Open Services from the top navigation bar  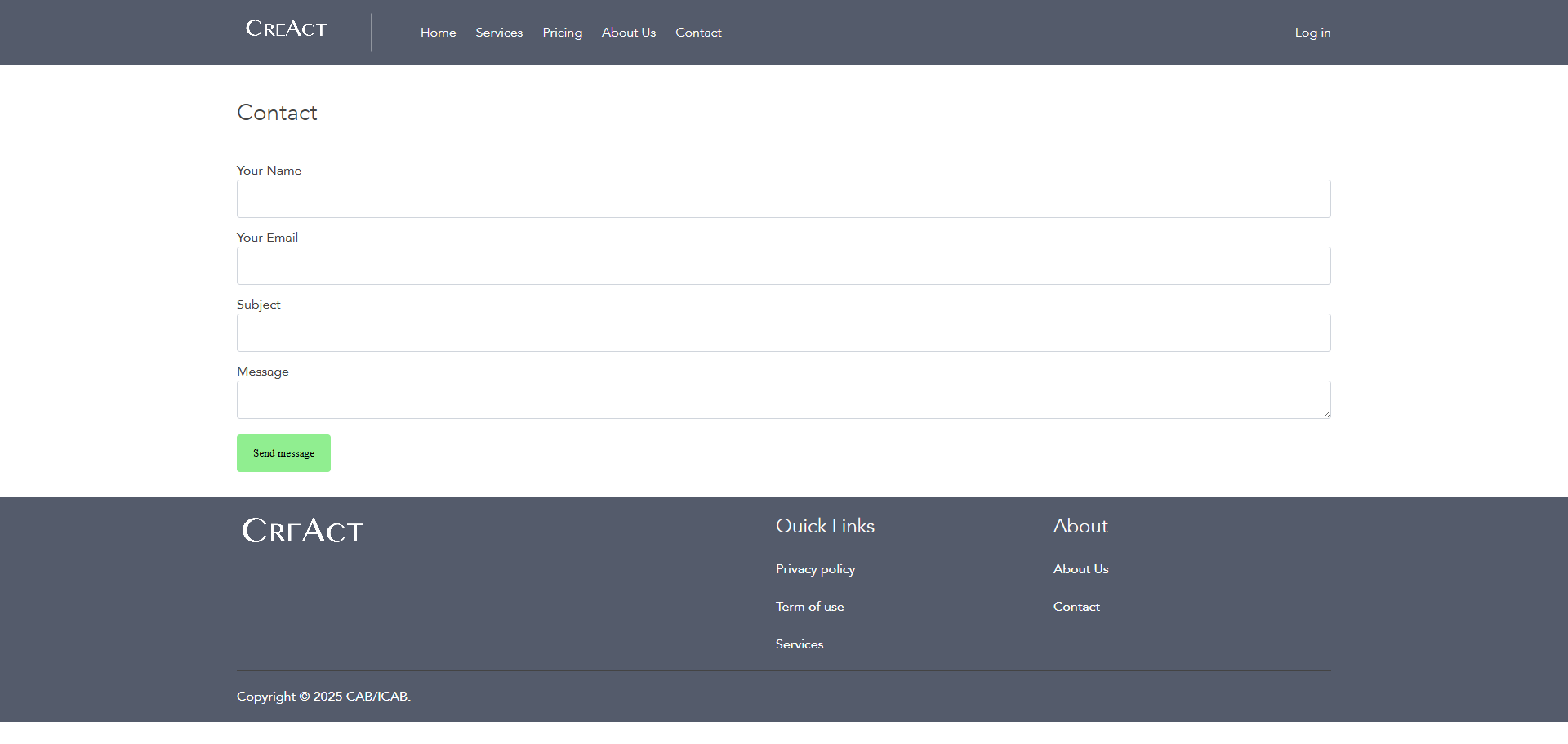pyautogui.click(x=499, y=33)
